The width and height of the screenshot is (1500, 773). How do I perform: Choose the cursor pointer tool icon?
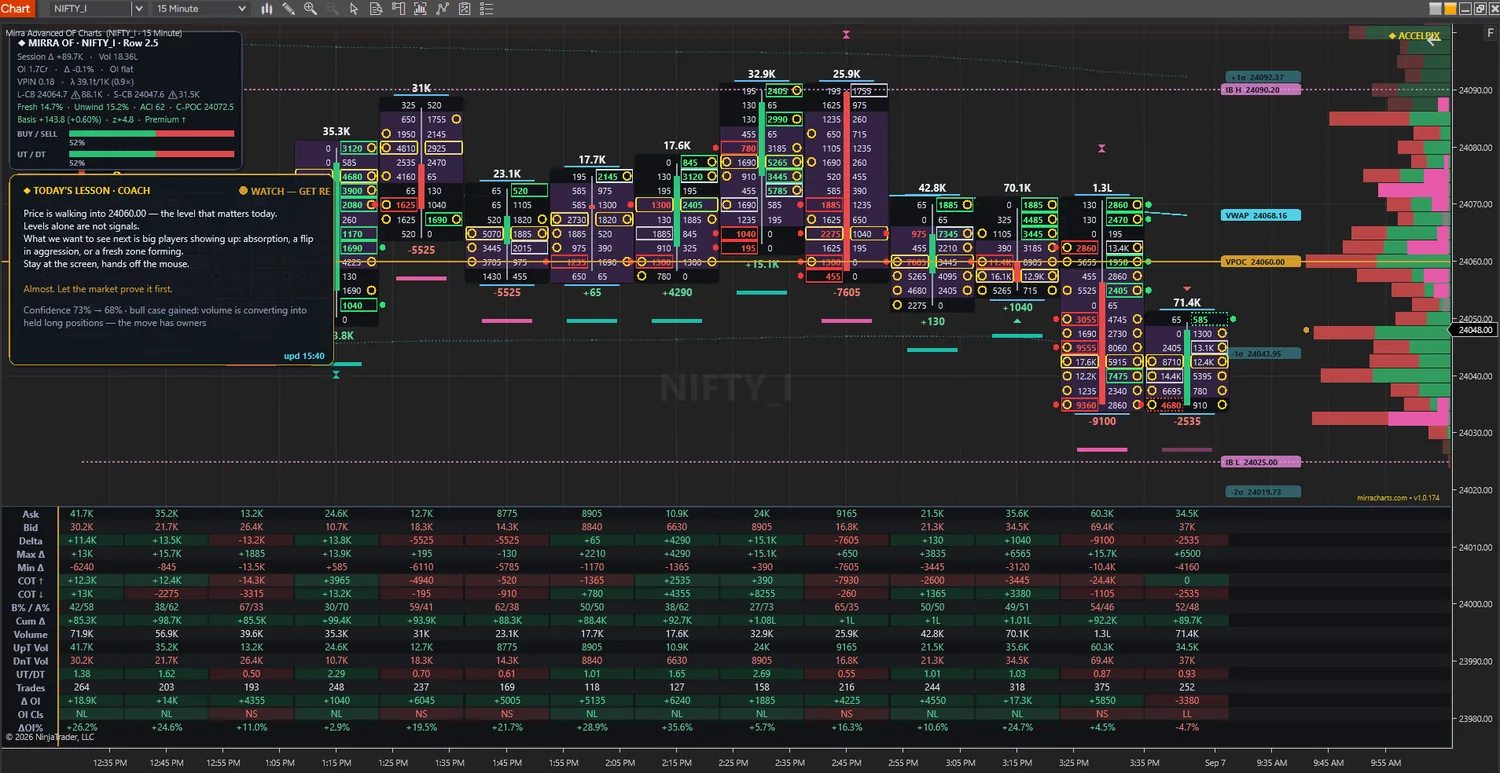tap(354, 9)
